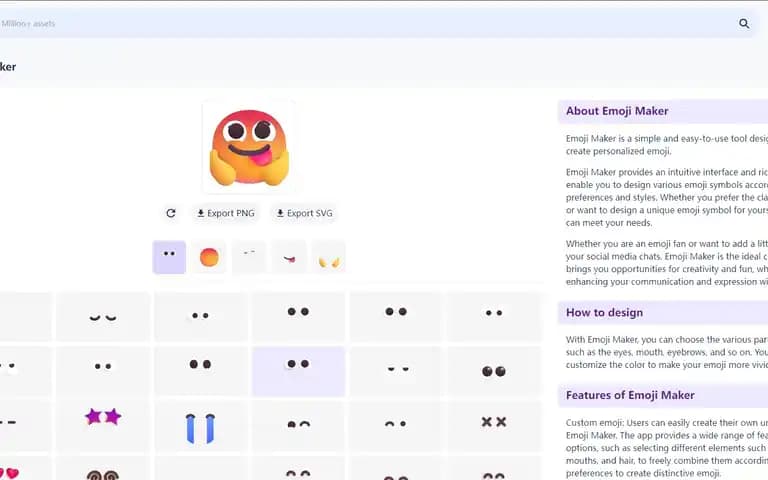Export the emoji as SVG

pos(305,213)
